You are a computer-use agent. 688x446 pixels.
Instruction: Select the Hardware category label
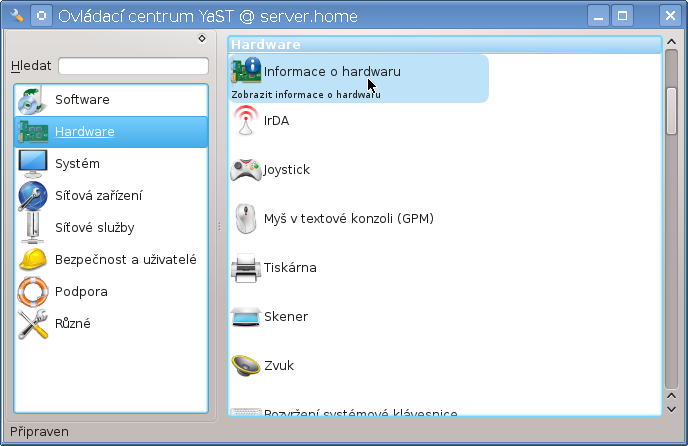pos(85,132)
